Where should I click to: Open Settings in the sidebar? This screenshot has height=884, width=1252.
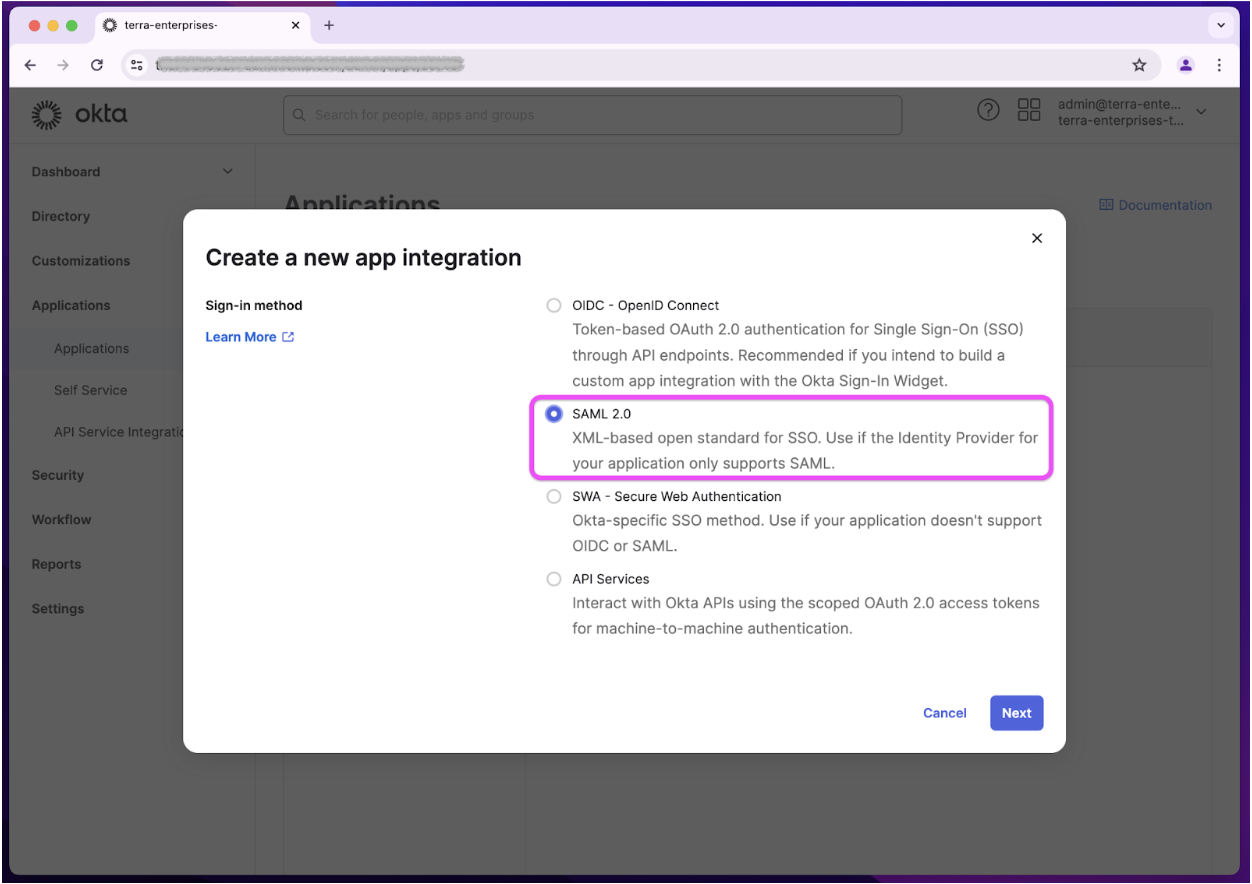(x=58, y=609)
